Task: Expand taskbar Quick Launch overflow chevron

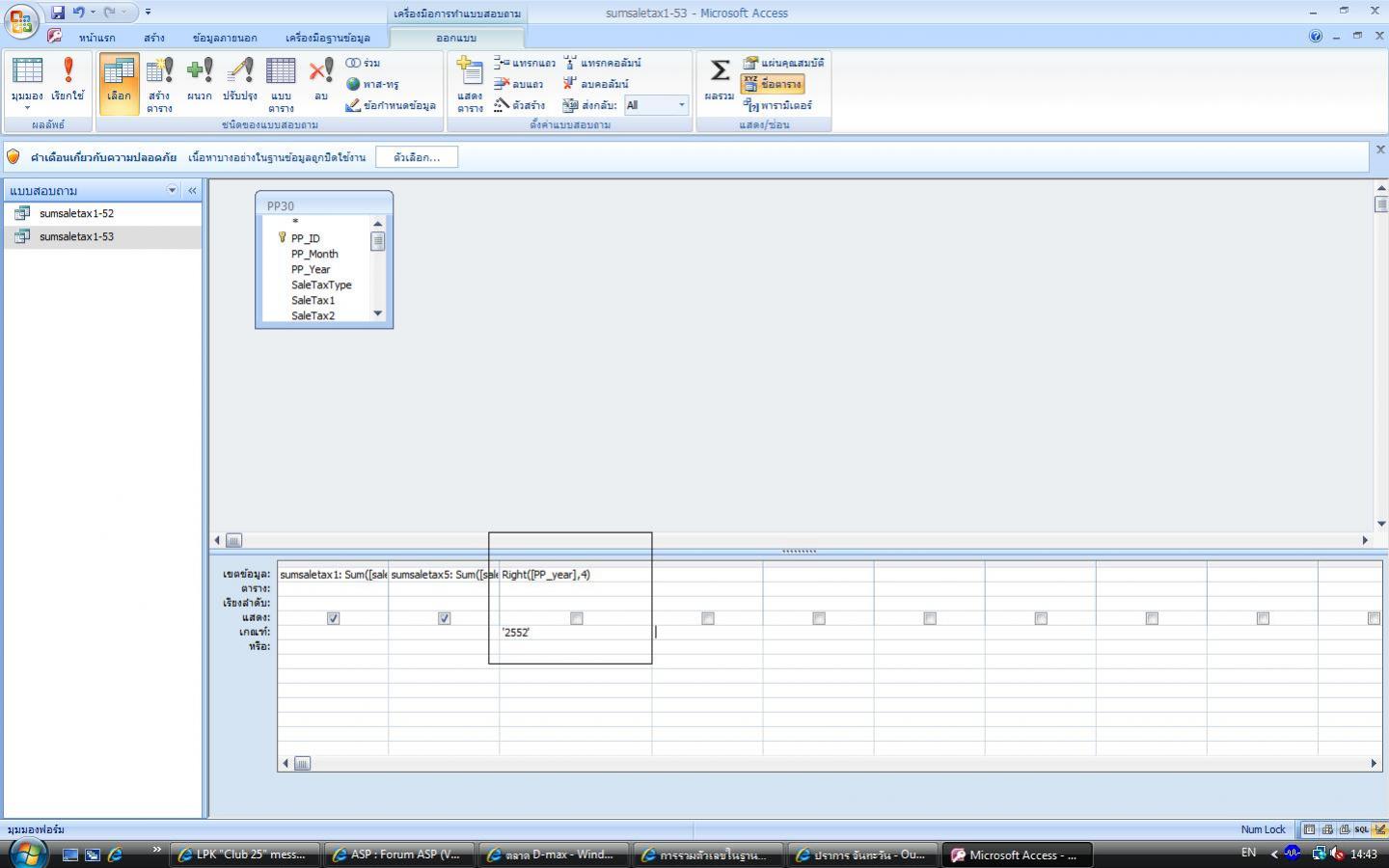Action: click(156, 850)
